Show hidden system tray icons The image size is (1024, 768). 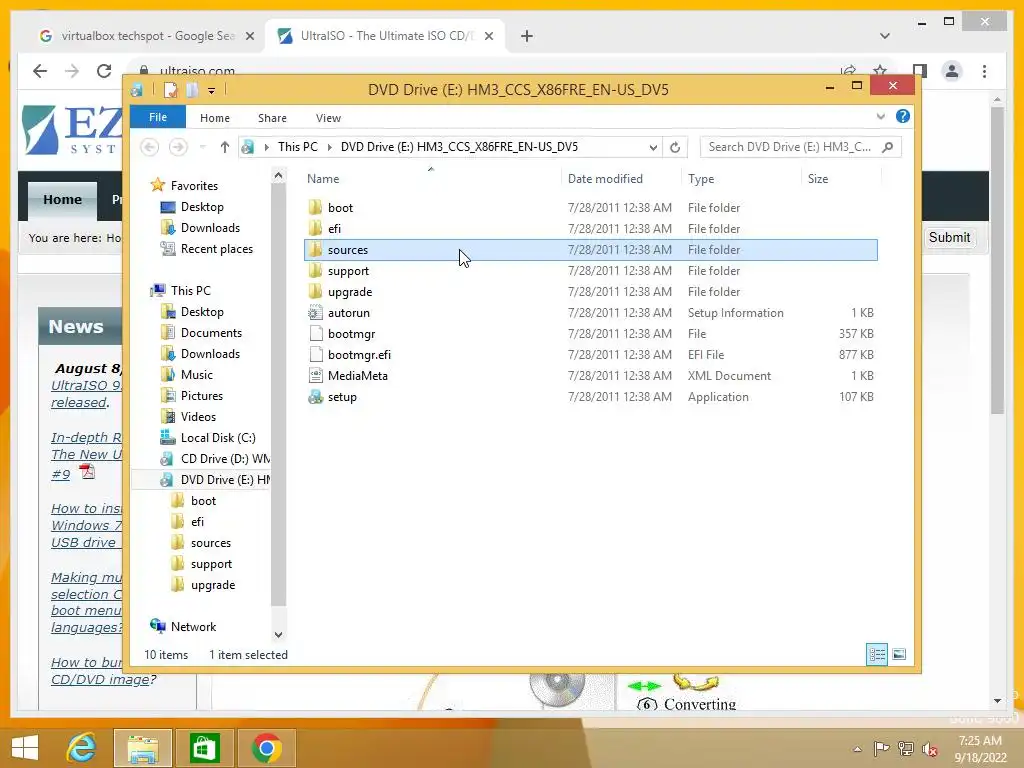tap(857, 749)
